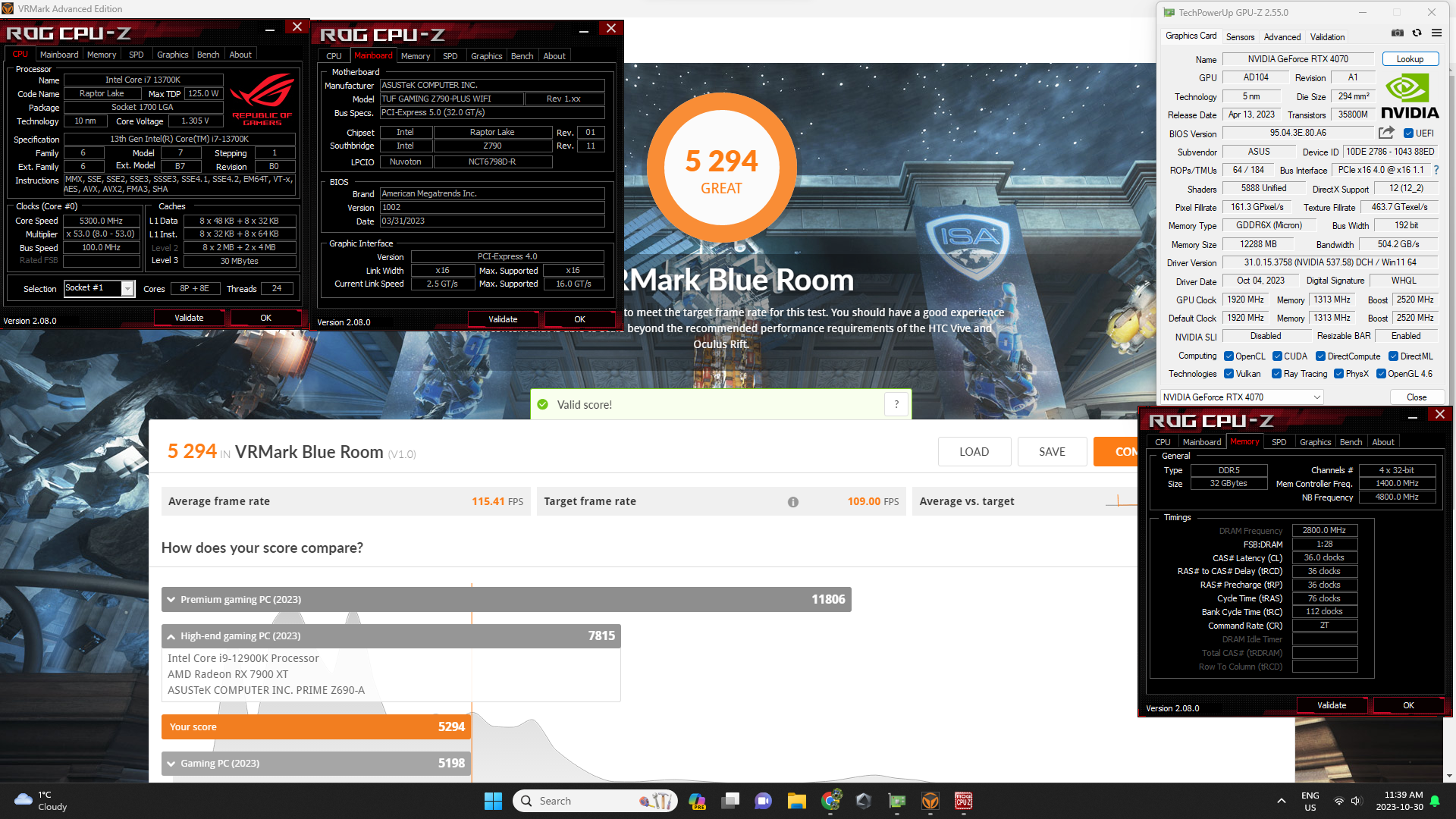Open the network Wi-Fi tray icon

[x=1339, y=801]
